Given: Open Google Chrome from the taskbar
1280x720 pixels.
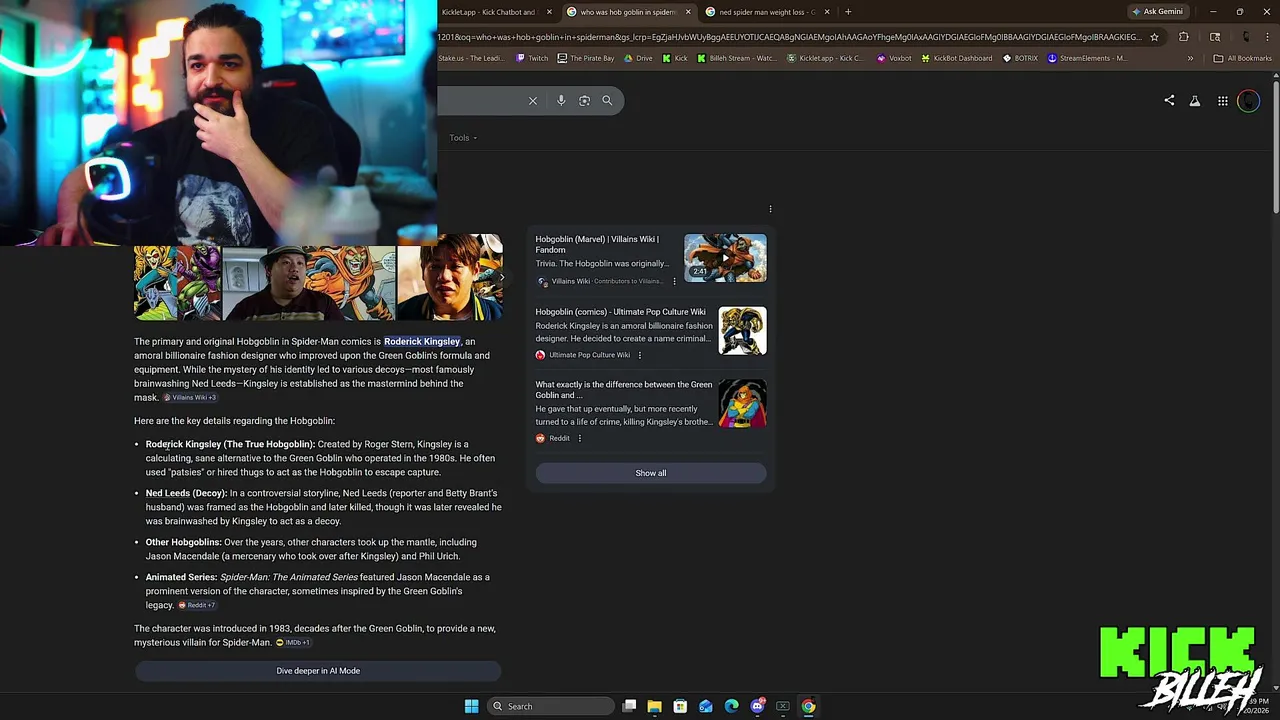Looking at the screenshot, I should [808, 706].
